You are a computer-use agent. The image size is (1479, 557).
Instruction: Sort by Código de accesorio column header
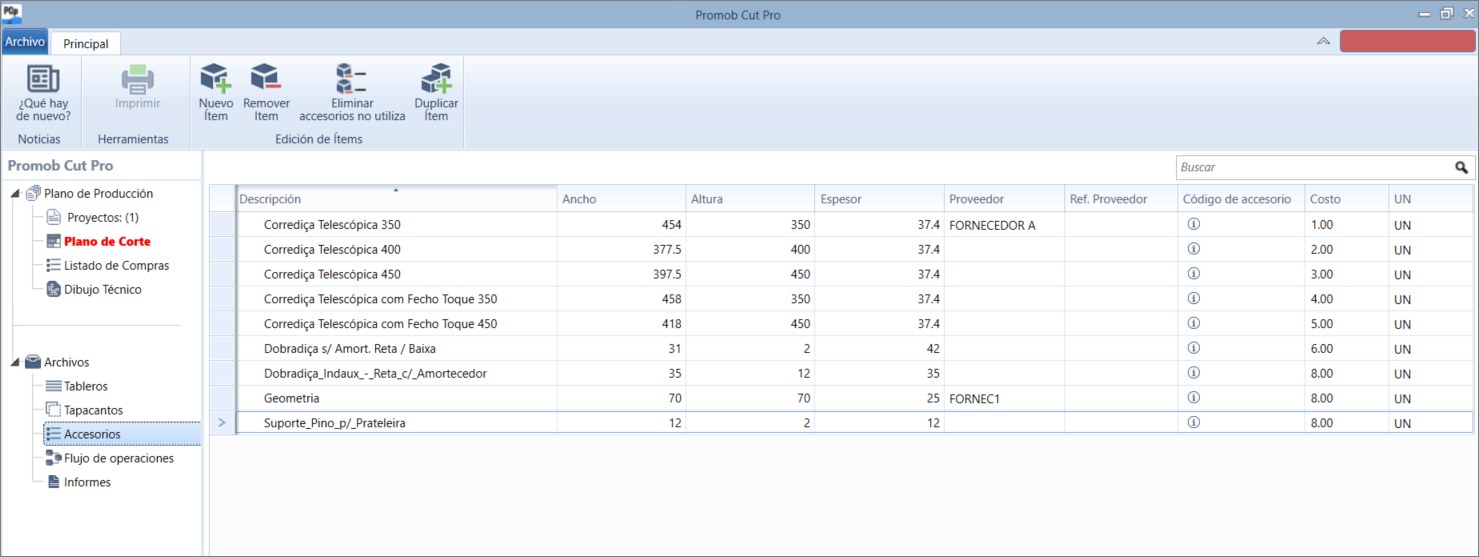(x=1242, y=199)
